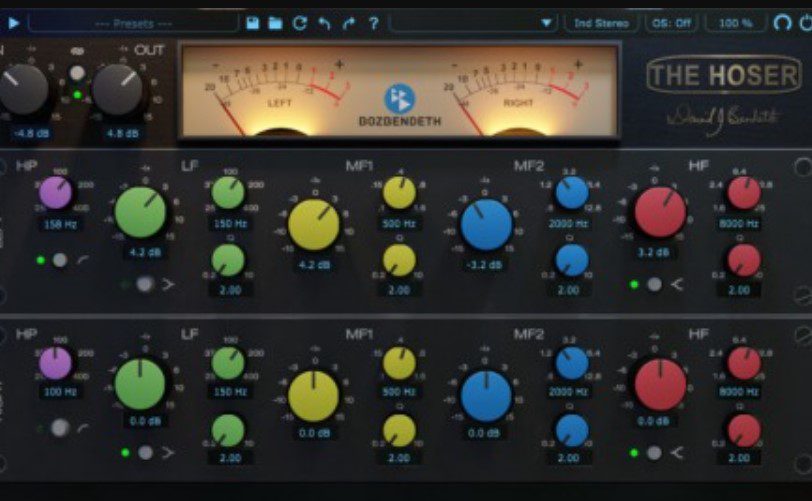The image size is (812, 501).
Task: Click the upper channel blue MF2 frequency knob
Action: coord(572,193)
